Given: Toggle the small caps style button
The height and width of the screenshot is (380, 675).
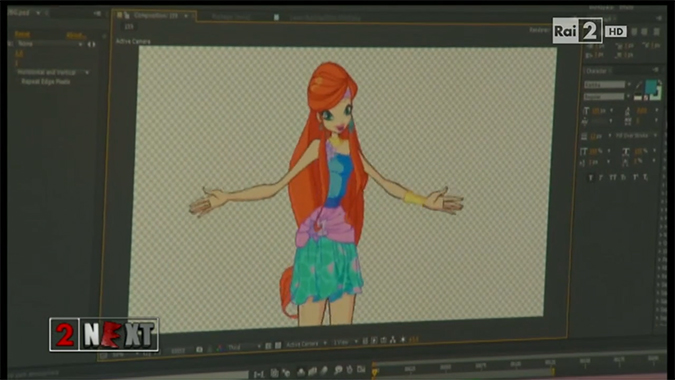Looking at the screenshot, I should coord(622,177).
